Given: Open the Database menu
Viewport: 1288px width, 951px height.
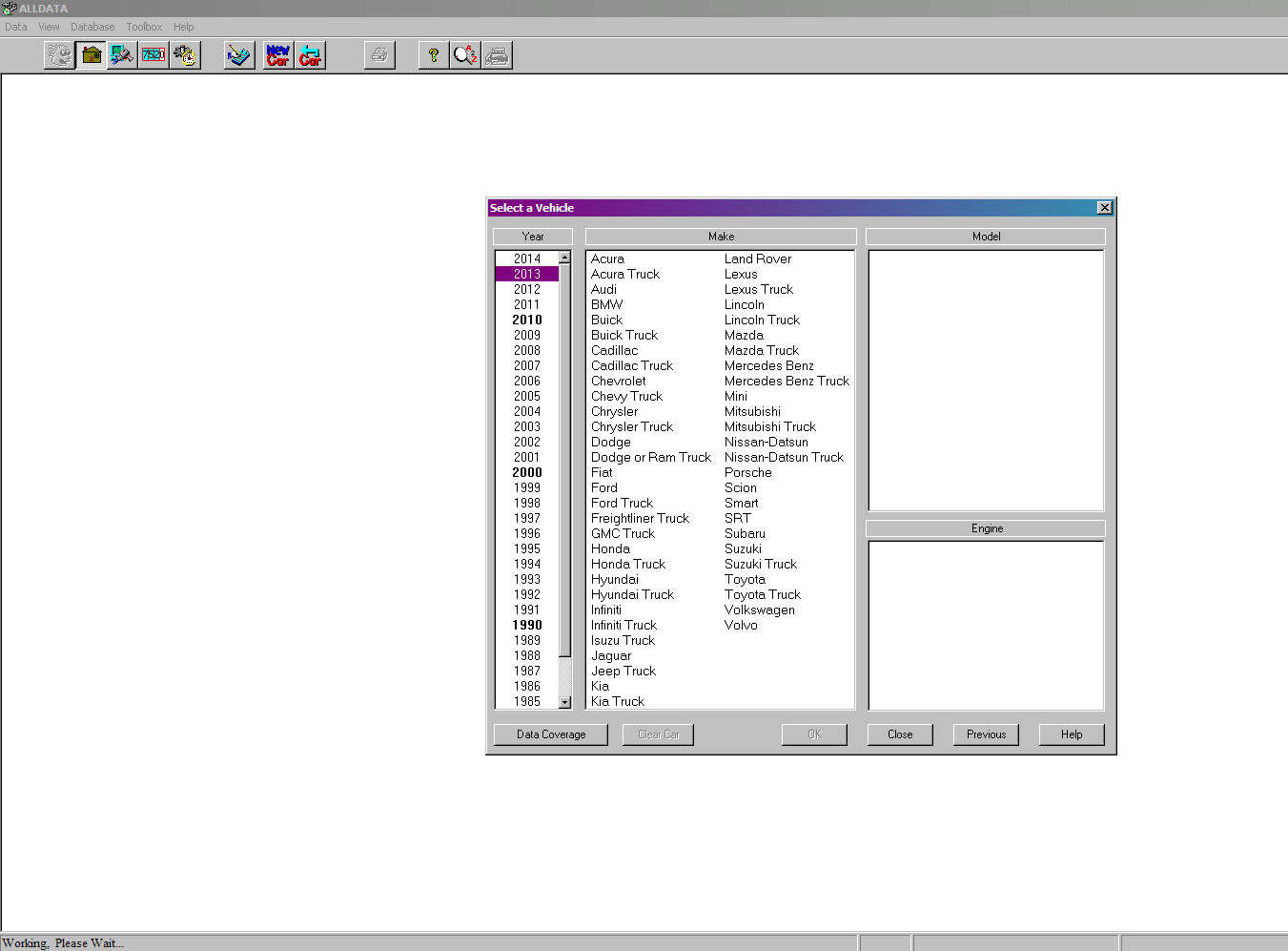Looking at the screenshot, I should pos(92,27).
